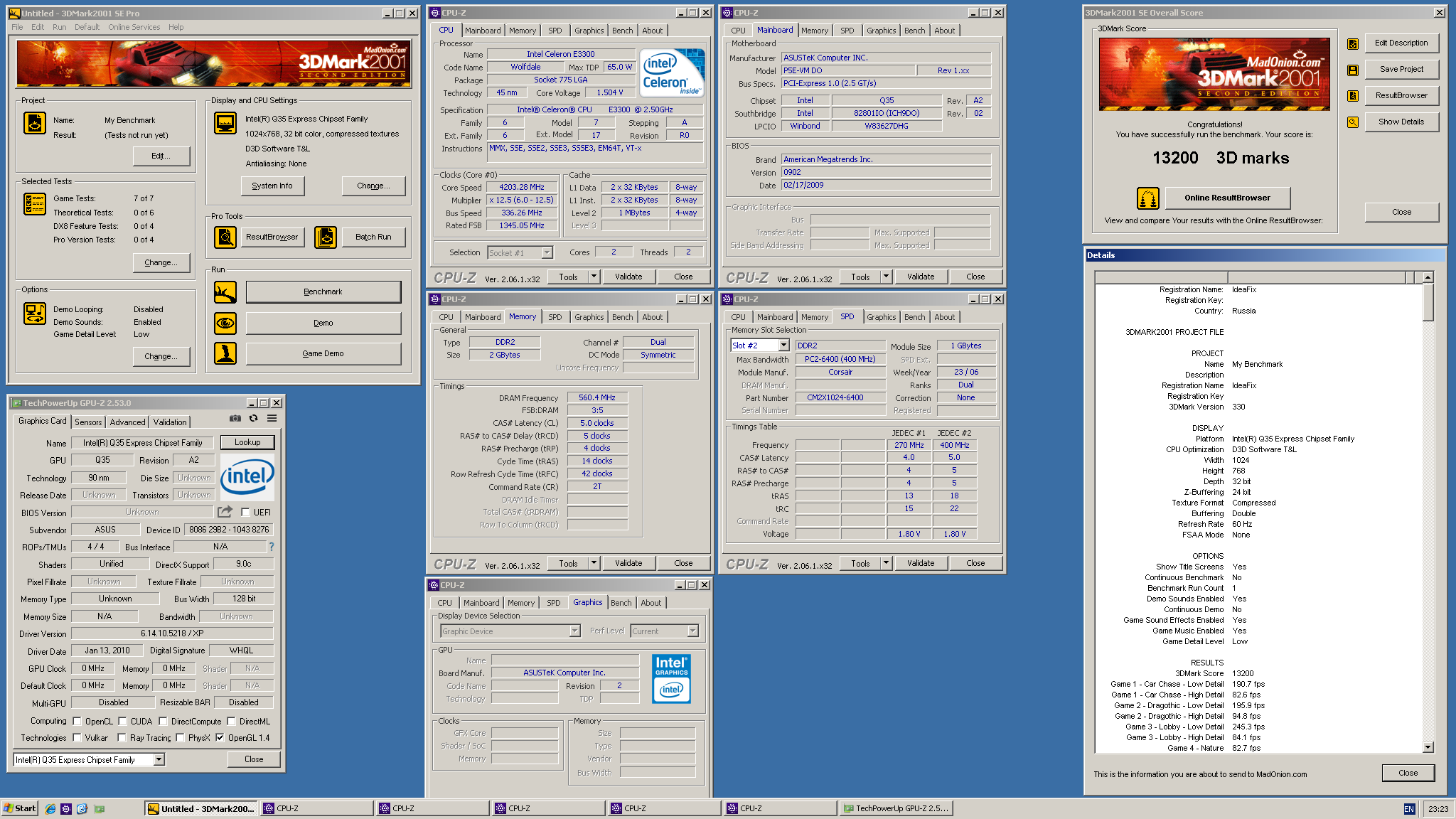Click the Details scrollbar down arrow

tap(1428, 747)
